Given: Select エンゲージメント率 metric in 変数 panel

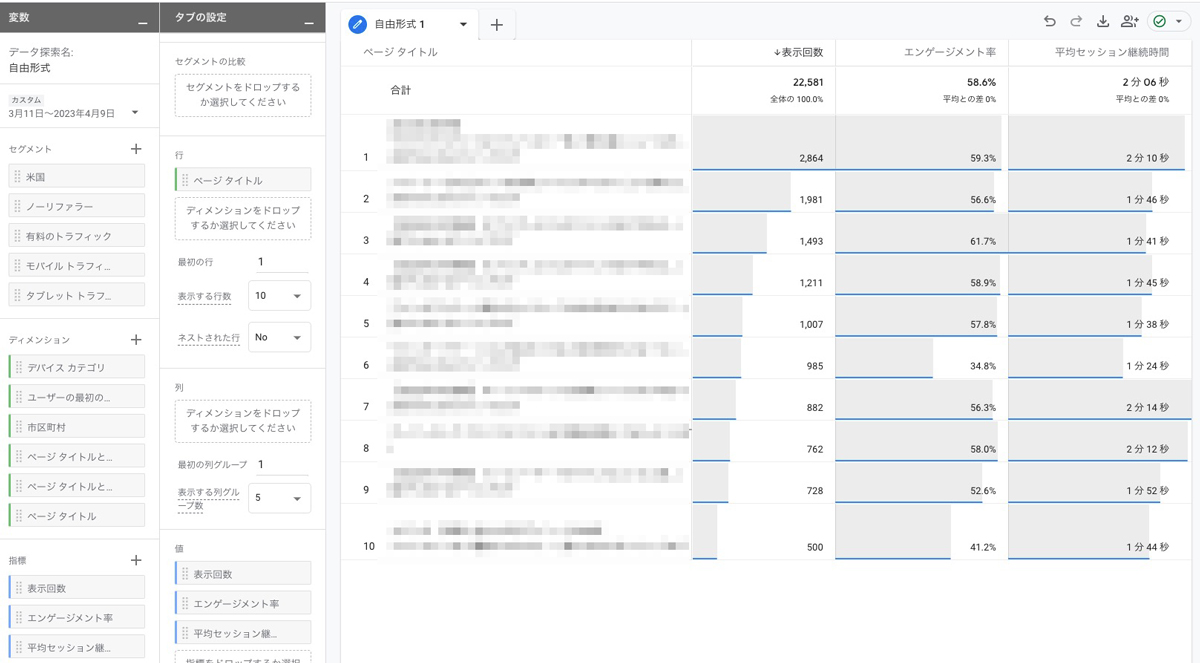Looking at the screenshot, I should (77, 617).
